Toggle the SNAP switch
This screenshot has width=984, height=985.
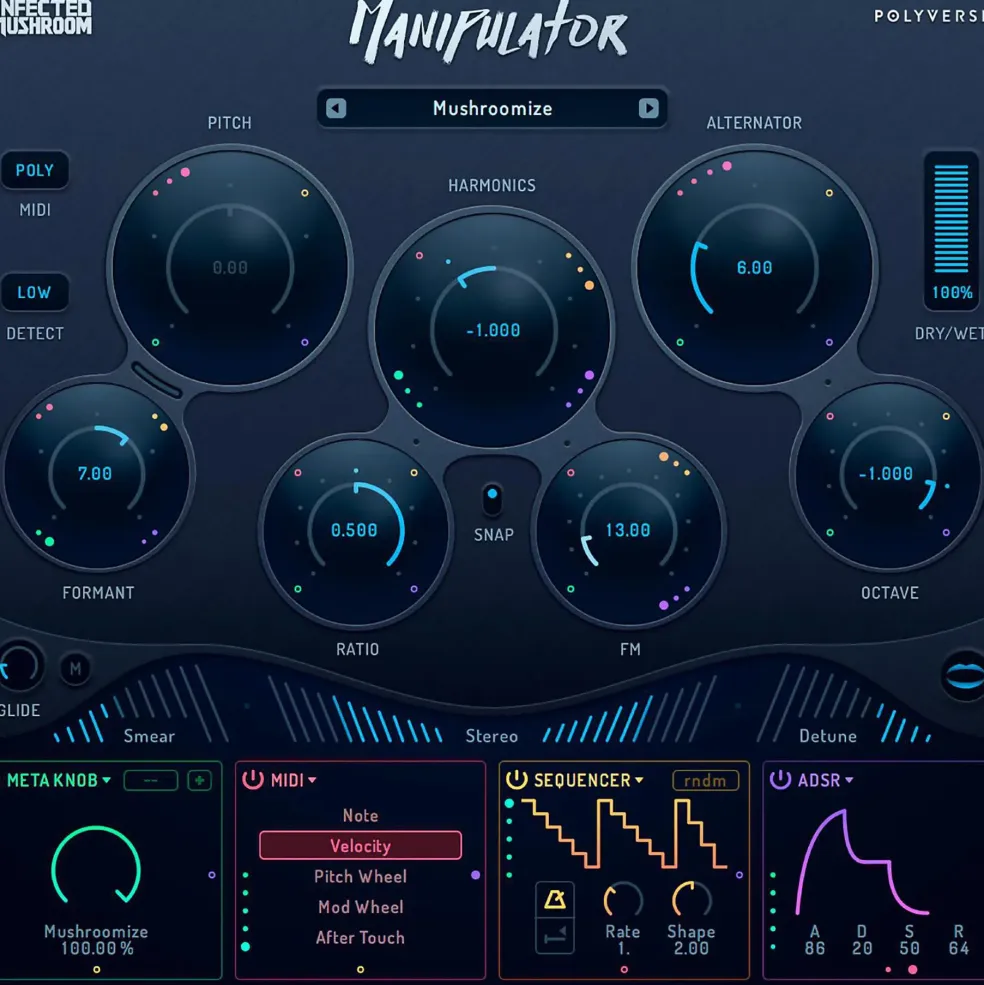[492, 499]
